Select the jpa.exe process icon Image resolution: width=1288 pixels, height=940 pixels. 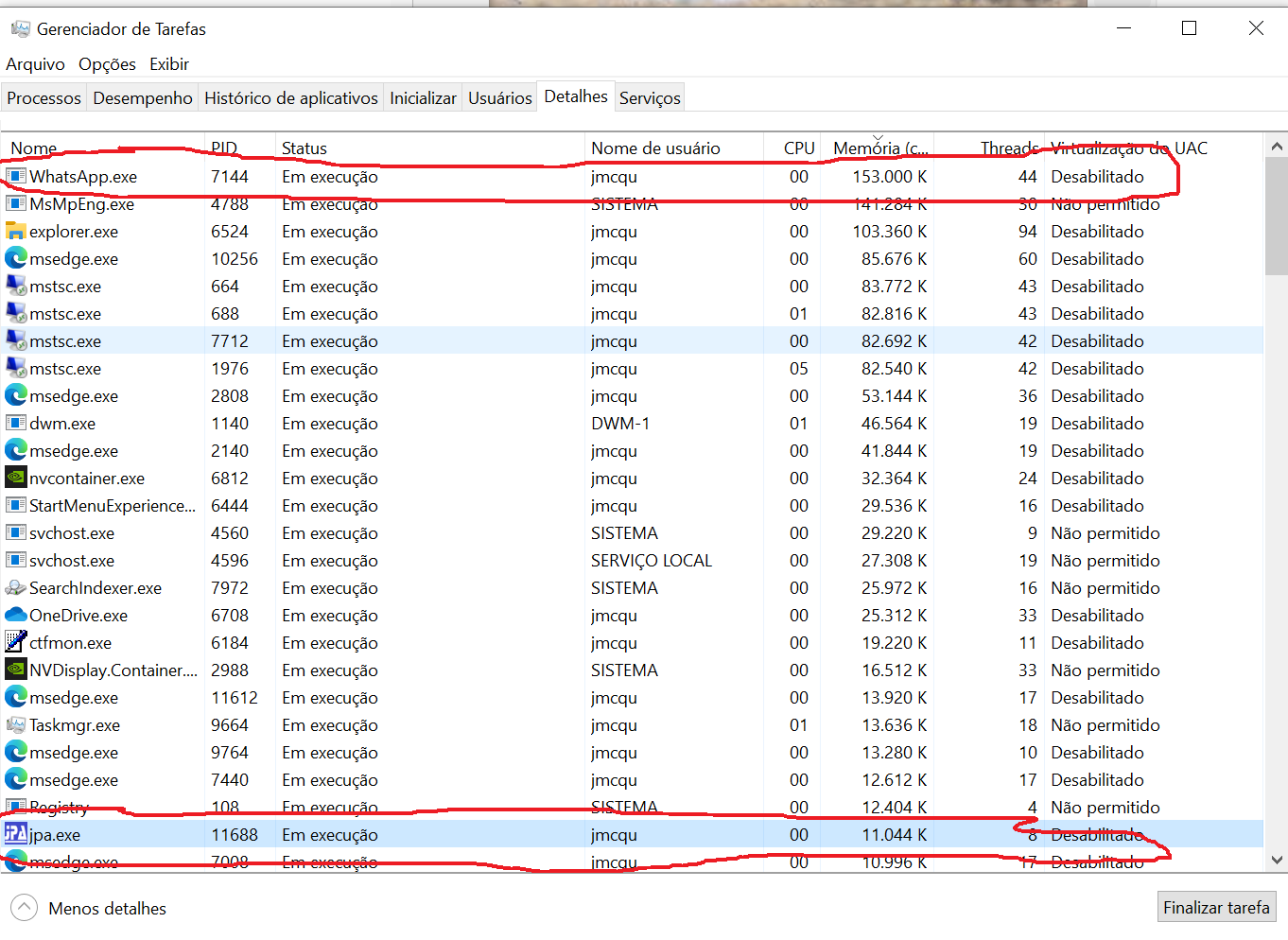tap(15, 835)
